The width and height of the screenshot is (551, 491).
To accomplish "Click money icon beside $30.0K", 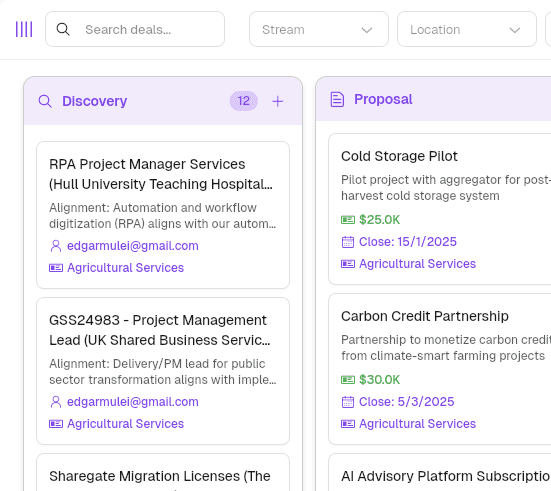I will pos(348,380).
